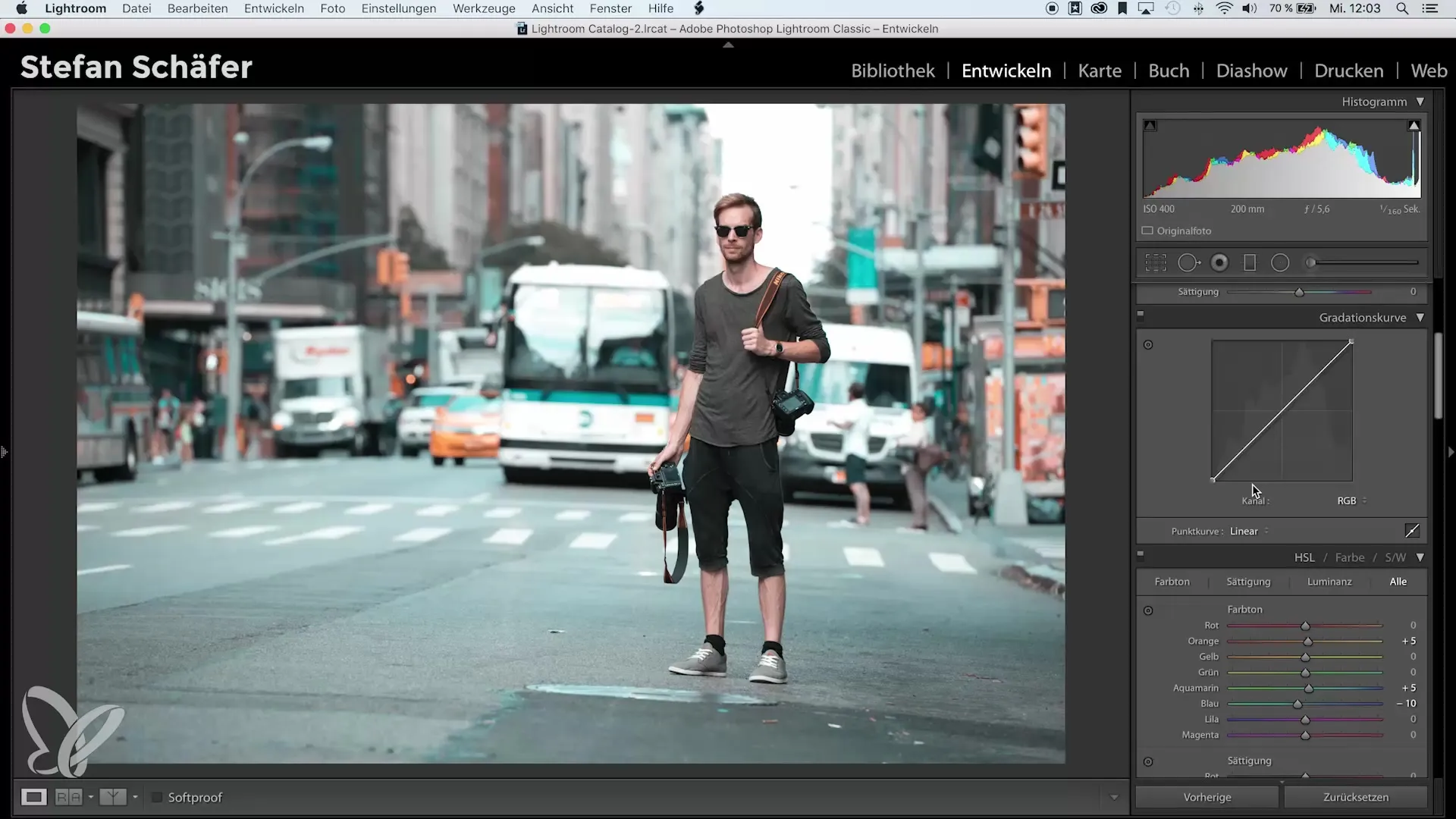1456x819 pixels.
Task: Open the volume control in menu bar
Action: click(1250, 8)
